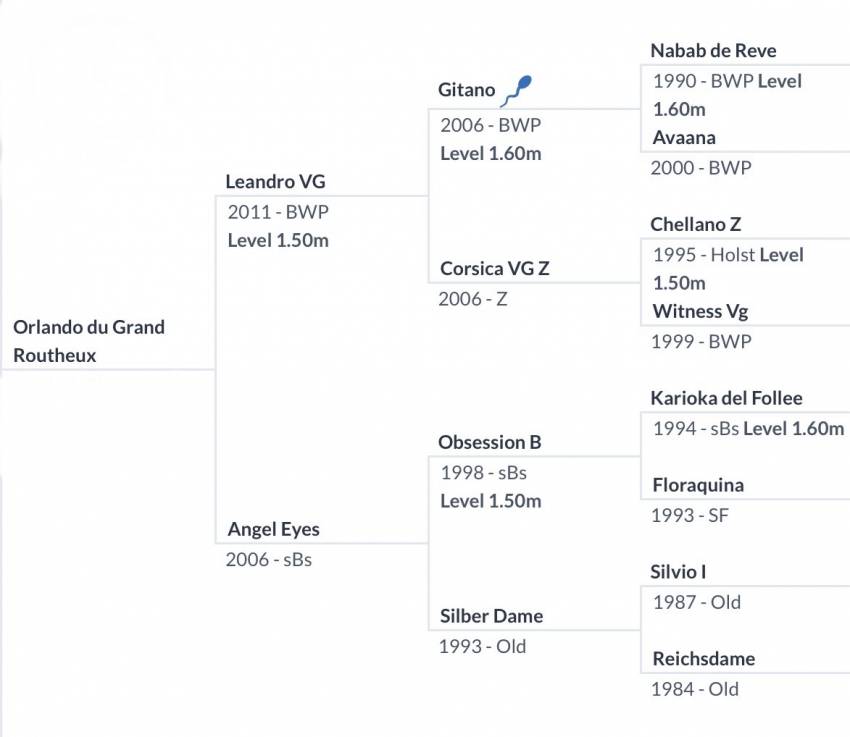Select the Angel Eyes dam entry
Screen dimensions: 850x737
(274, 529)
